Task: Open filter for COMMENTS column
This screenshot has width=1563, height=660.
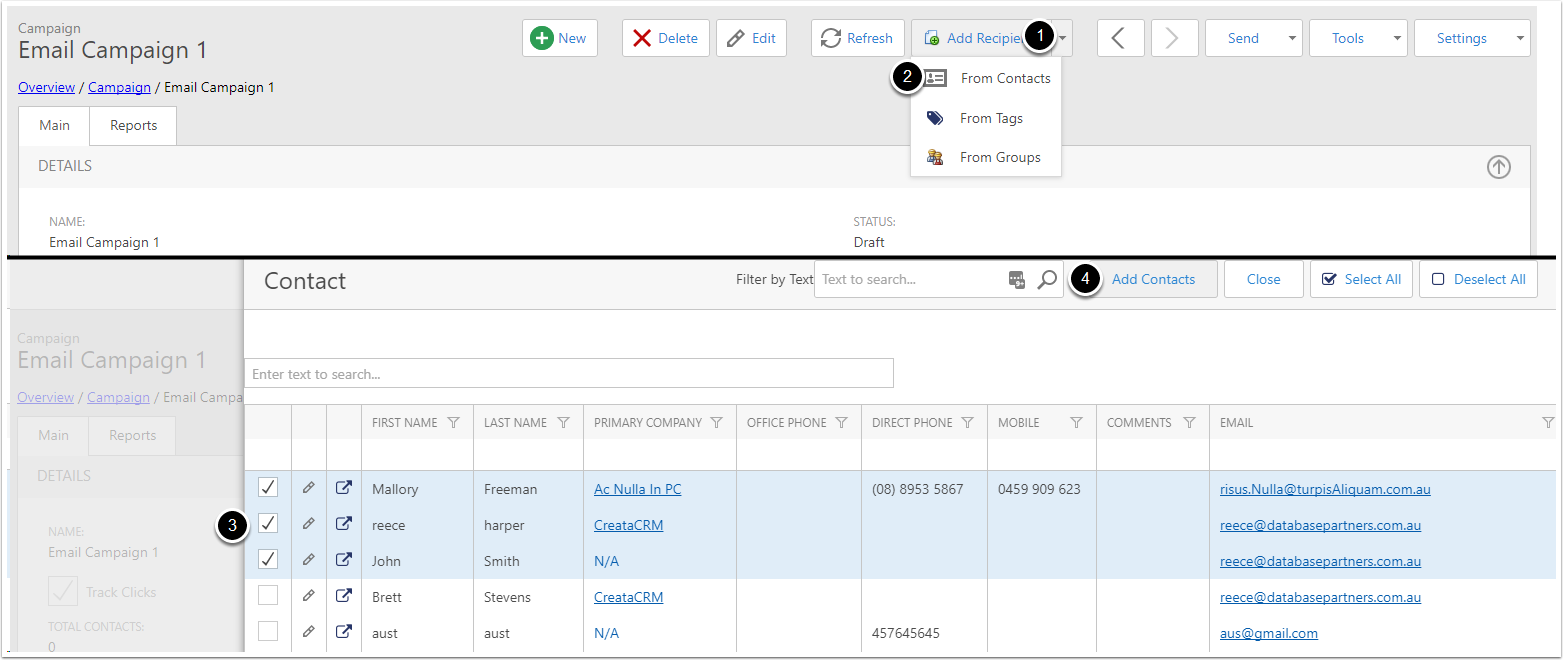Action: (x=1189, y=423)
